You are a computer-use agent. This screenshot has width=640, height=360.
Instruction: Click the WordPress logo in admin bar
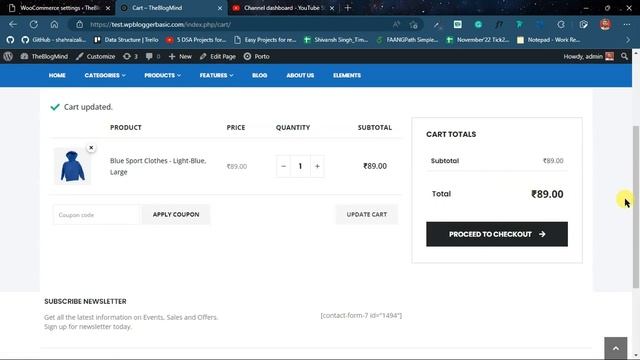click(x=8, y=56)
